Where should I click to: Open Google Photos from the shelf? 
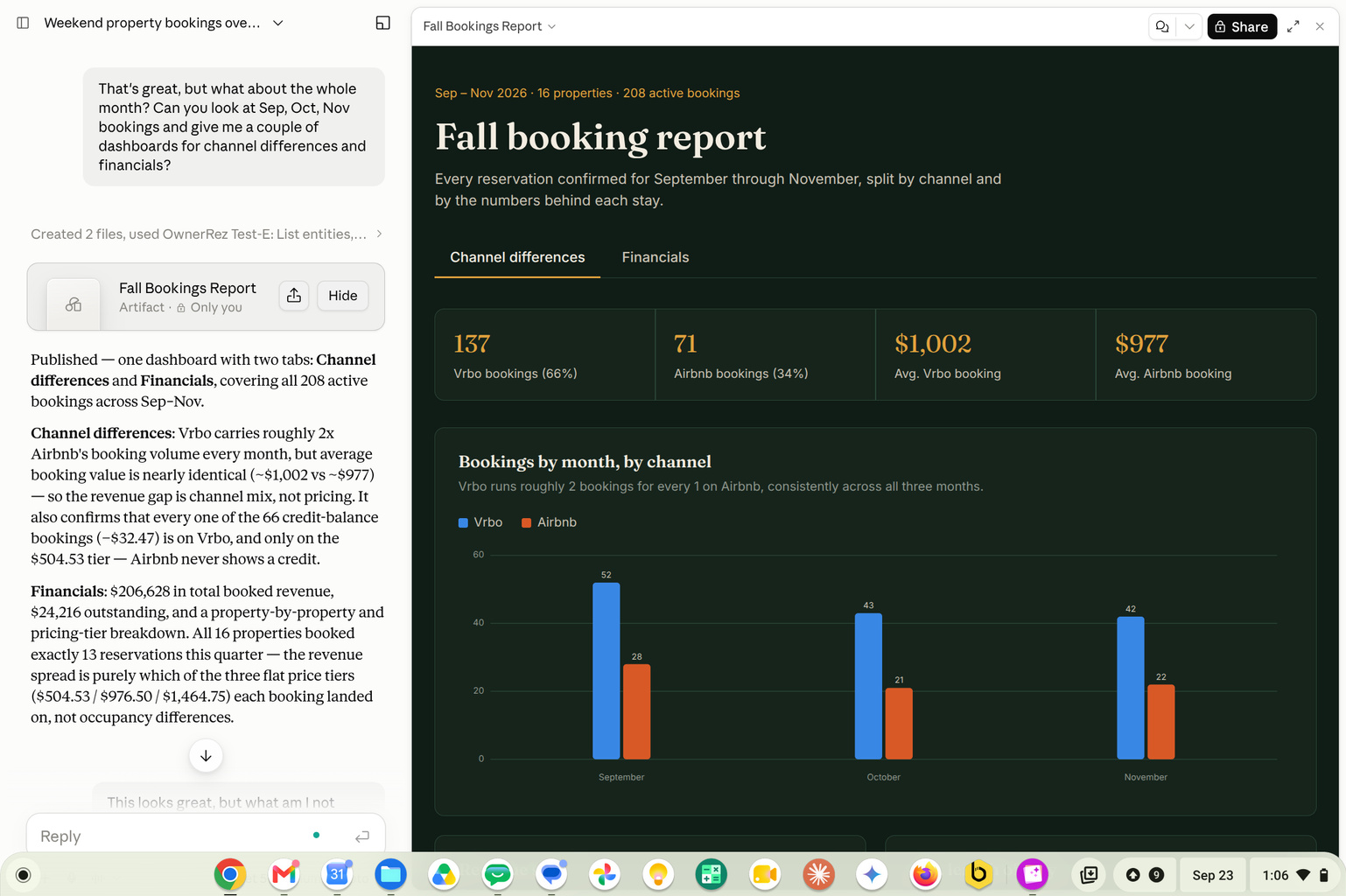coord(605,874)
